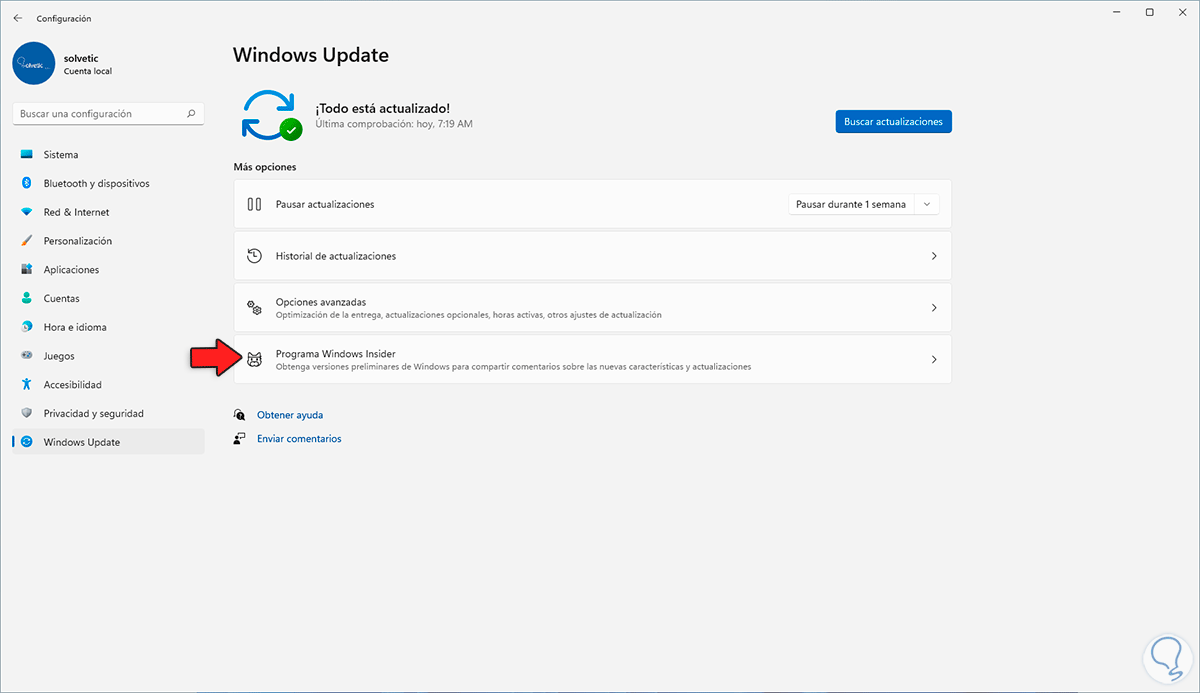Click the Aplicaciones grid icon
Screen dimensions: 1200x693
click(26, 270)
